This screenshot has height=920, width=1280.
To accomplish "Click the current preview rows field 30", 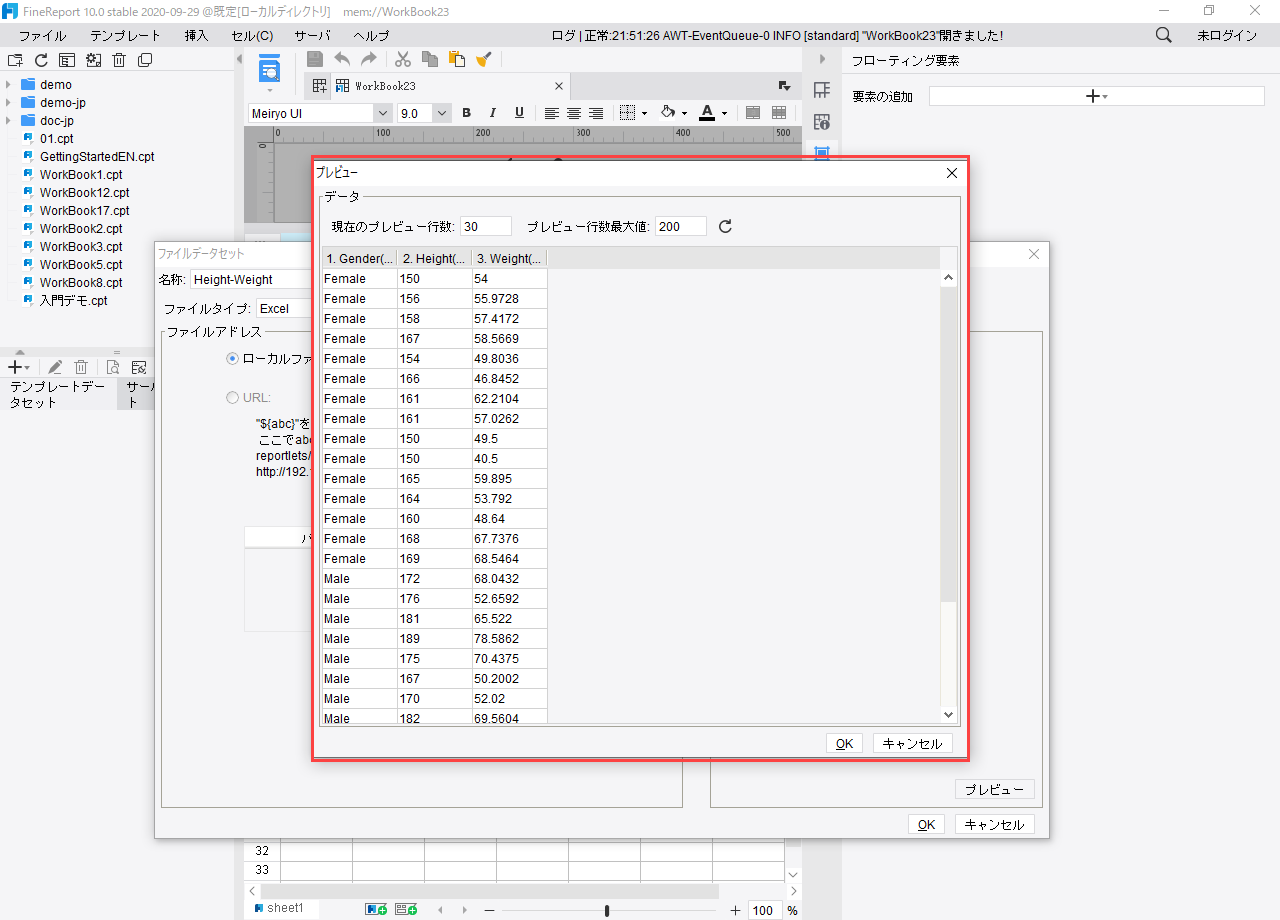I will click(485, 227).
